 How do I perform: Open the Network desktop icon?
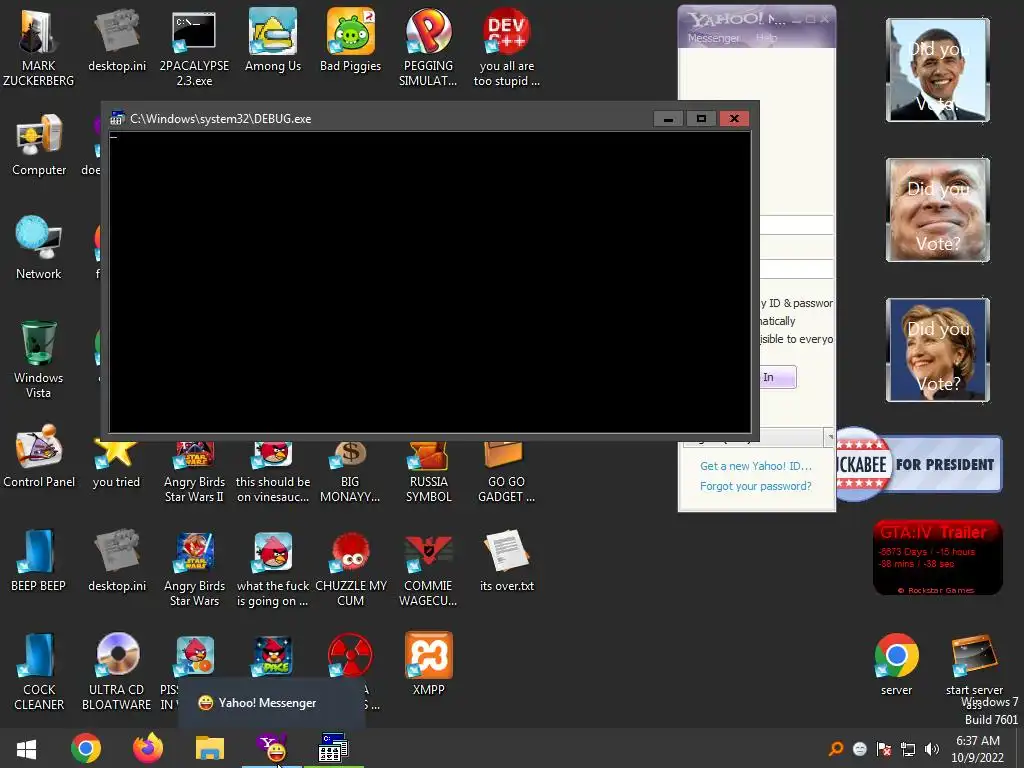coord(39,248)
